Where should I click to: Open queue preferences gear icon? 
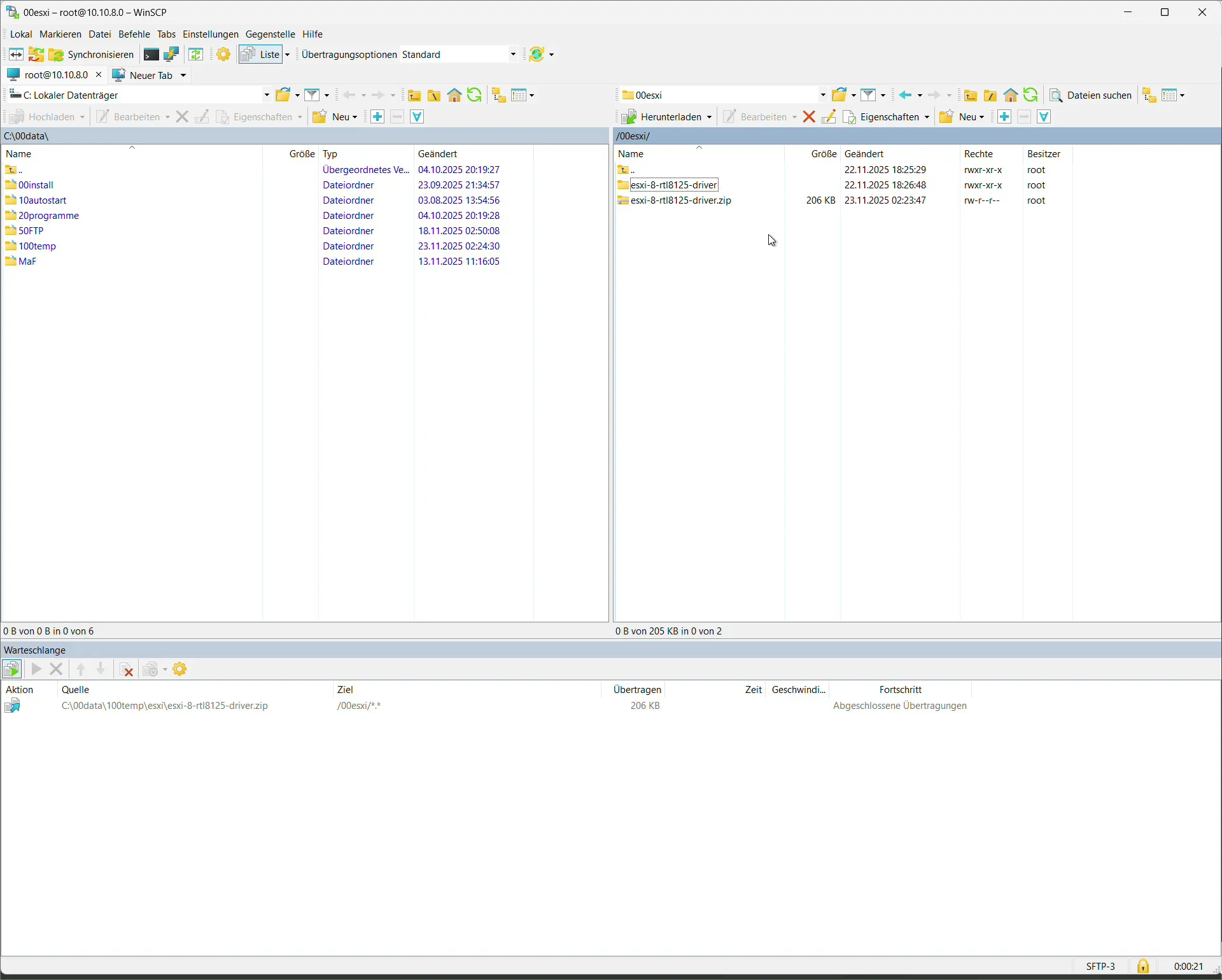[x=181, y=669]
